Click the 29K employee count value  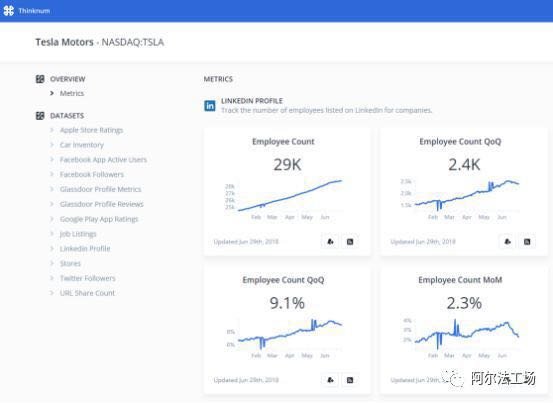287,165
